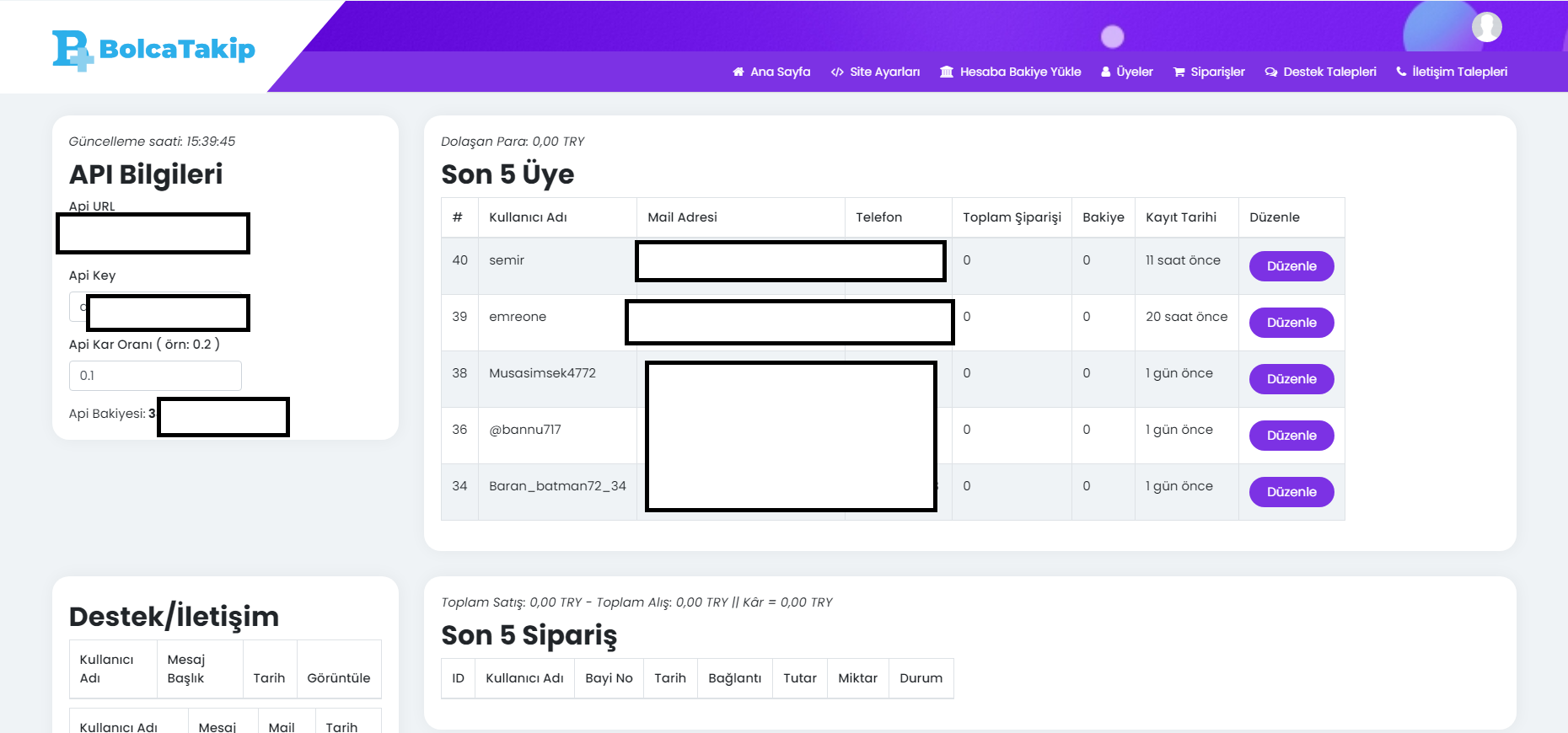Click the Bayi No column header
This screenshot has width=1568, height=733.
(x=609, y=678)
